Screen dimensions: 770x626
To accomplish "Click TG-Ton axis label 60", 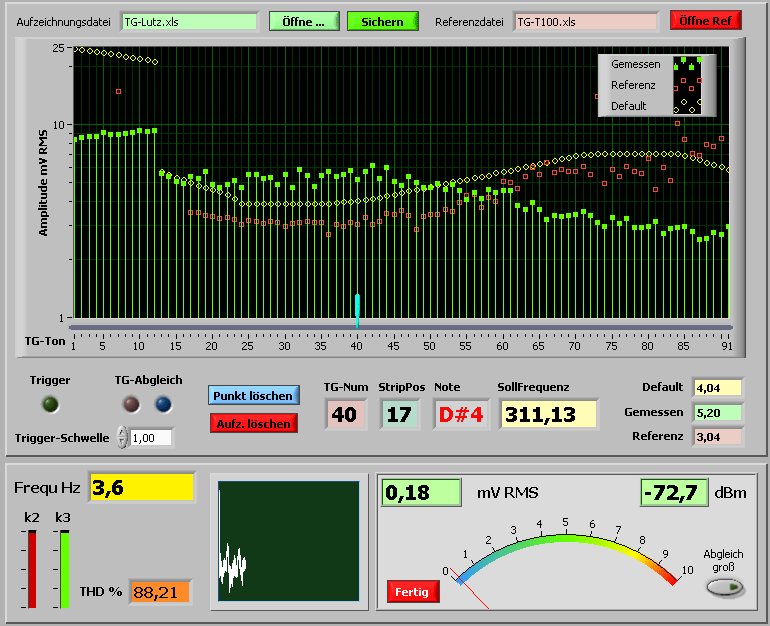I will click(502, 346).
